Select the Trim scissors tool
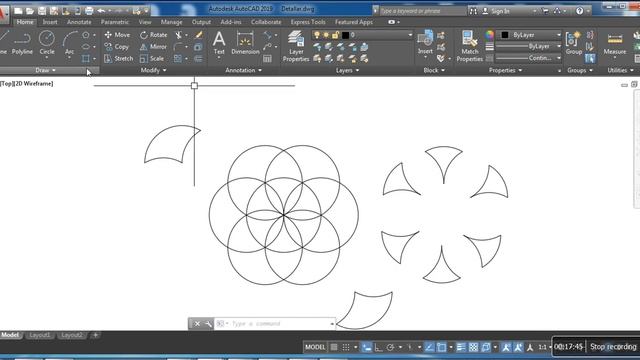 click(178, 35)
